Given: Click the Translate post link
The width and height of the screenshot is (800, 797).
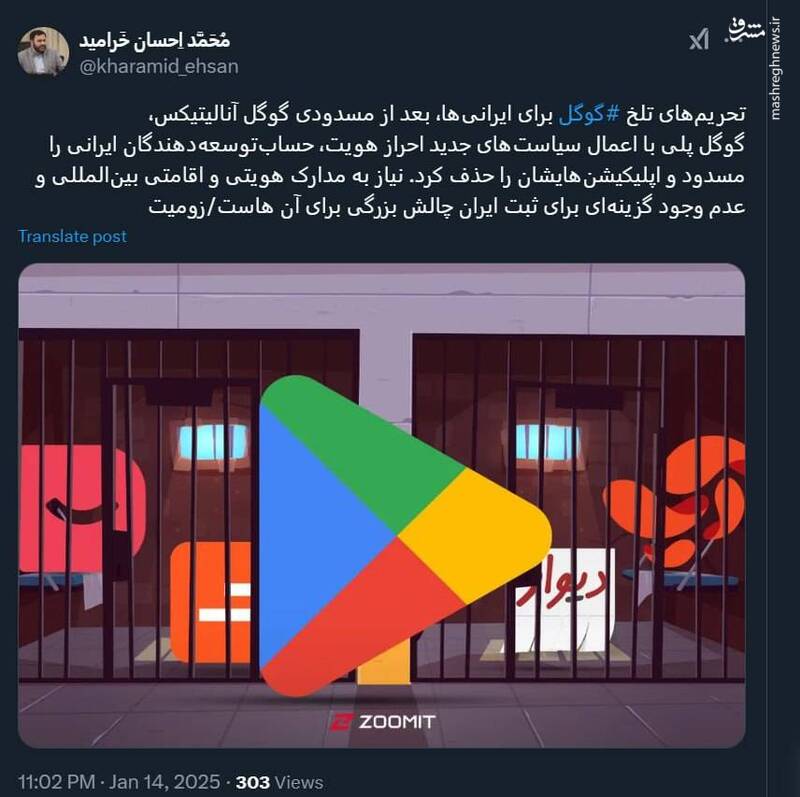Looking at the screenshot, I should (72, 236).
